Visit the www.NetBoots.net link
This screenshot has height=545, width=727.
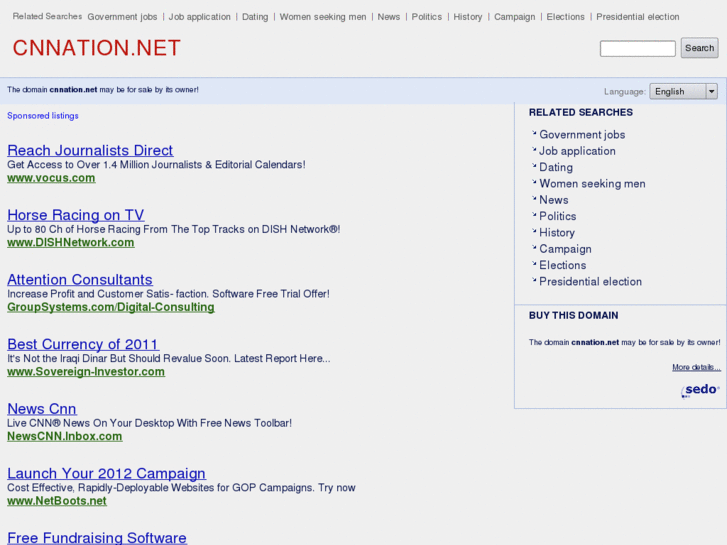[x=57, y=501]
